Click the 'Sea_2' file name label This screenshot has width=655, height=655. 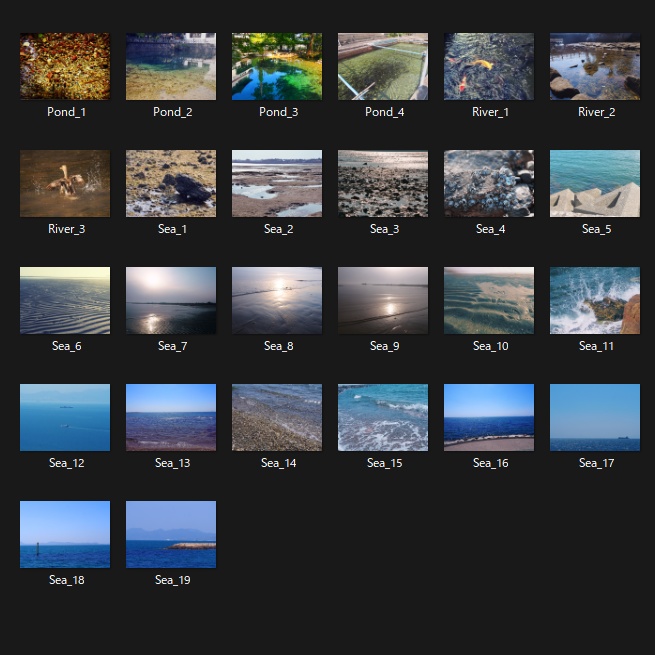coord(279,229)
